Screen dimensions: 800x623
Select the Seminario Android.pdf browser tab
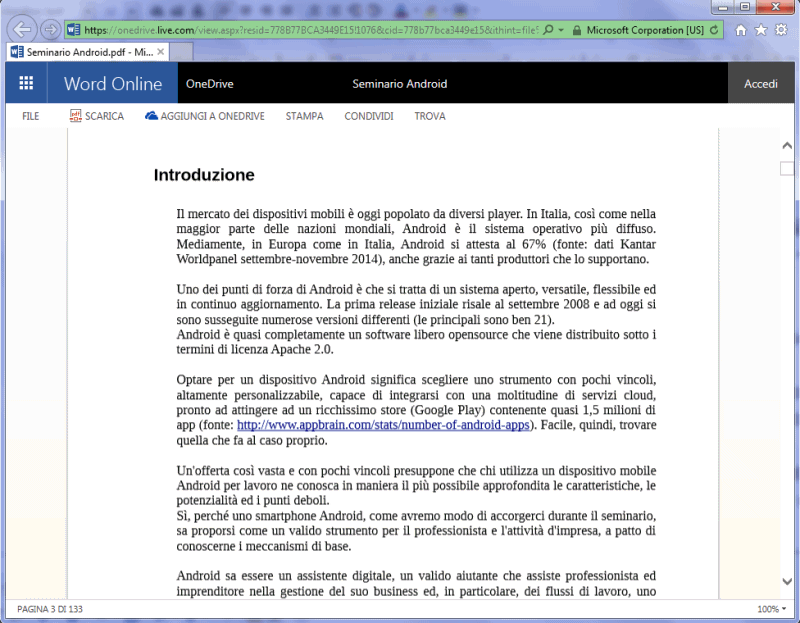pyautogui.click(x=88, y=52)
